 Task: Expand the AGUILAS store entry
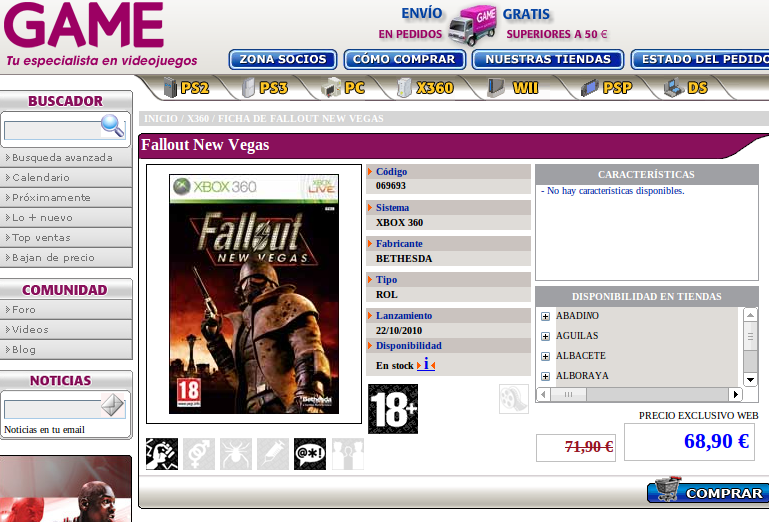pos(545,337)
